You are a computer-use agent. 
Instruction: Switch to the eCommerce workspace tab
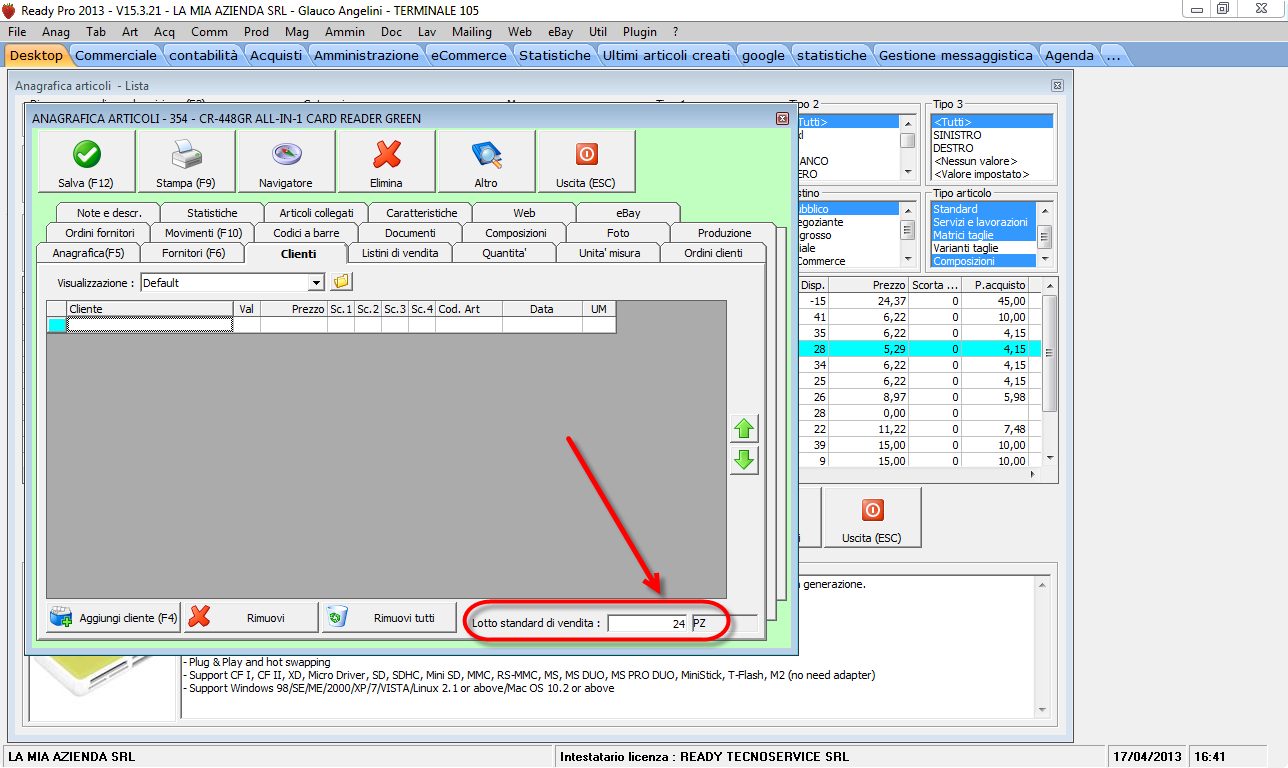[469, 55]
